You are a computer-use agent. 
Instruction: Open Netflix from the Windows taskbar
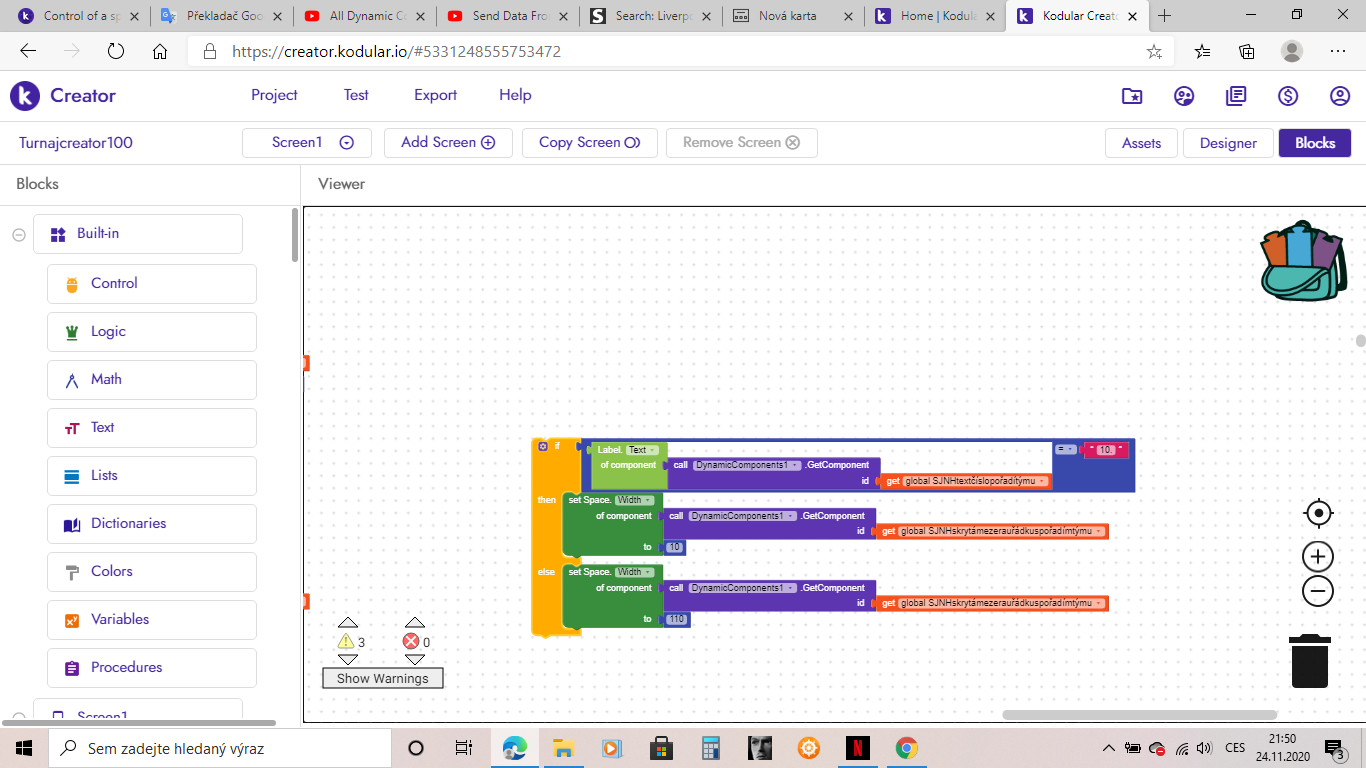pyautogui.click(x=857, y=748)
